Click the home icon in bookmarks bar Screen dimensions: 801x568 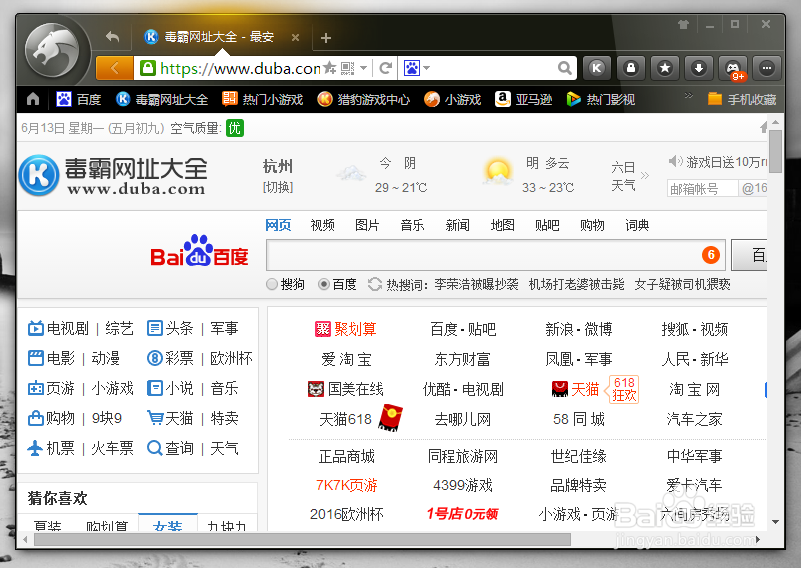click(33, 99)
